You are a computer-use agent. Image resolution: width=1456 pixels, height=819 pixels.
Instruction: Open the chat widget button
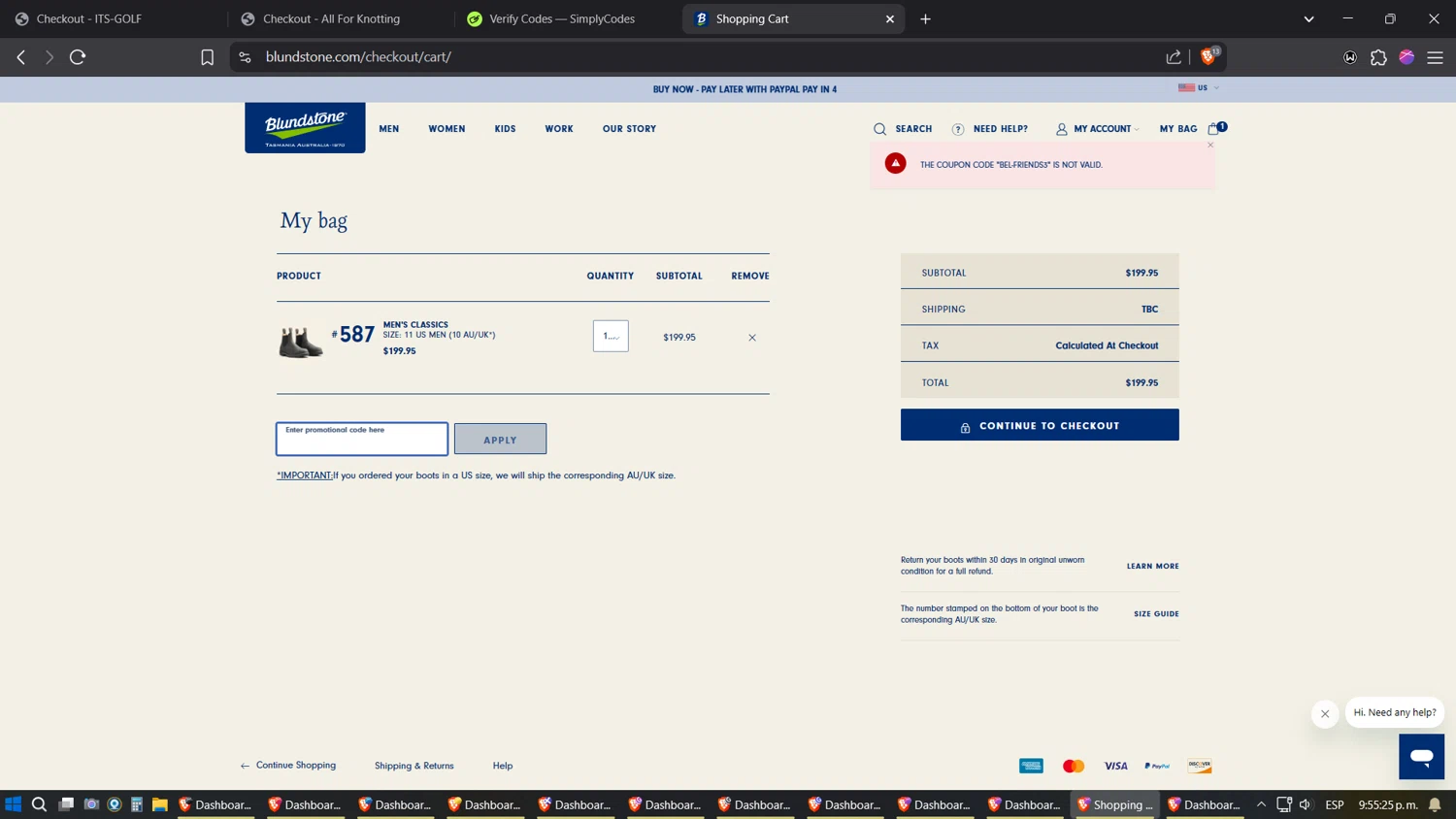(x=1421, y=756)
